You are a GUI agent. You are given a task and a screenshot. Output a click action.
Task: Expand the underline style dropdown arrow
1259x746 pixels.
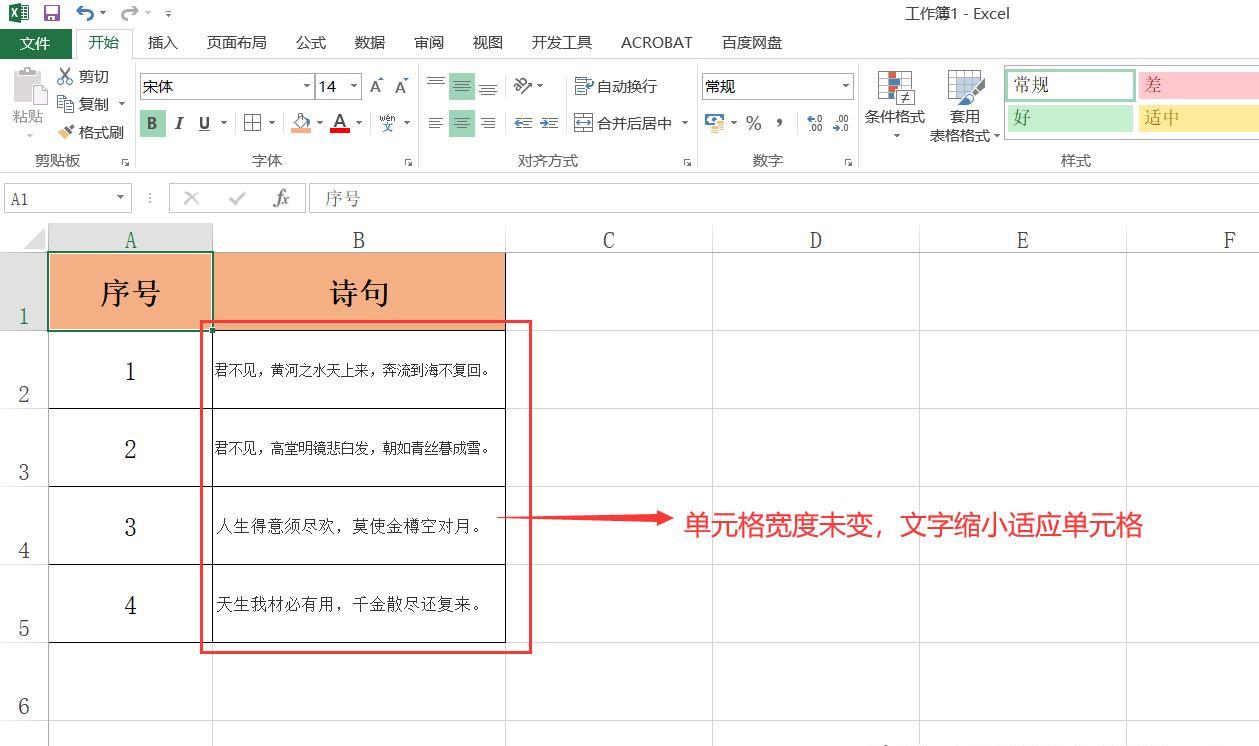pos(223,123)
